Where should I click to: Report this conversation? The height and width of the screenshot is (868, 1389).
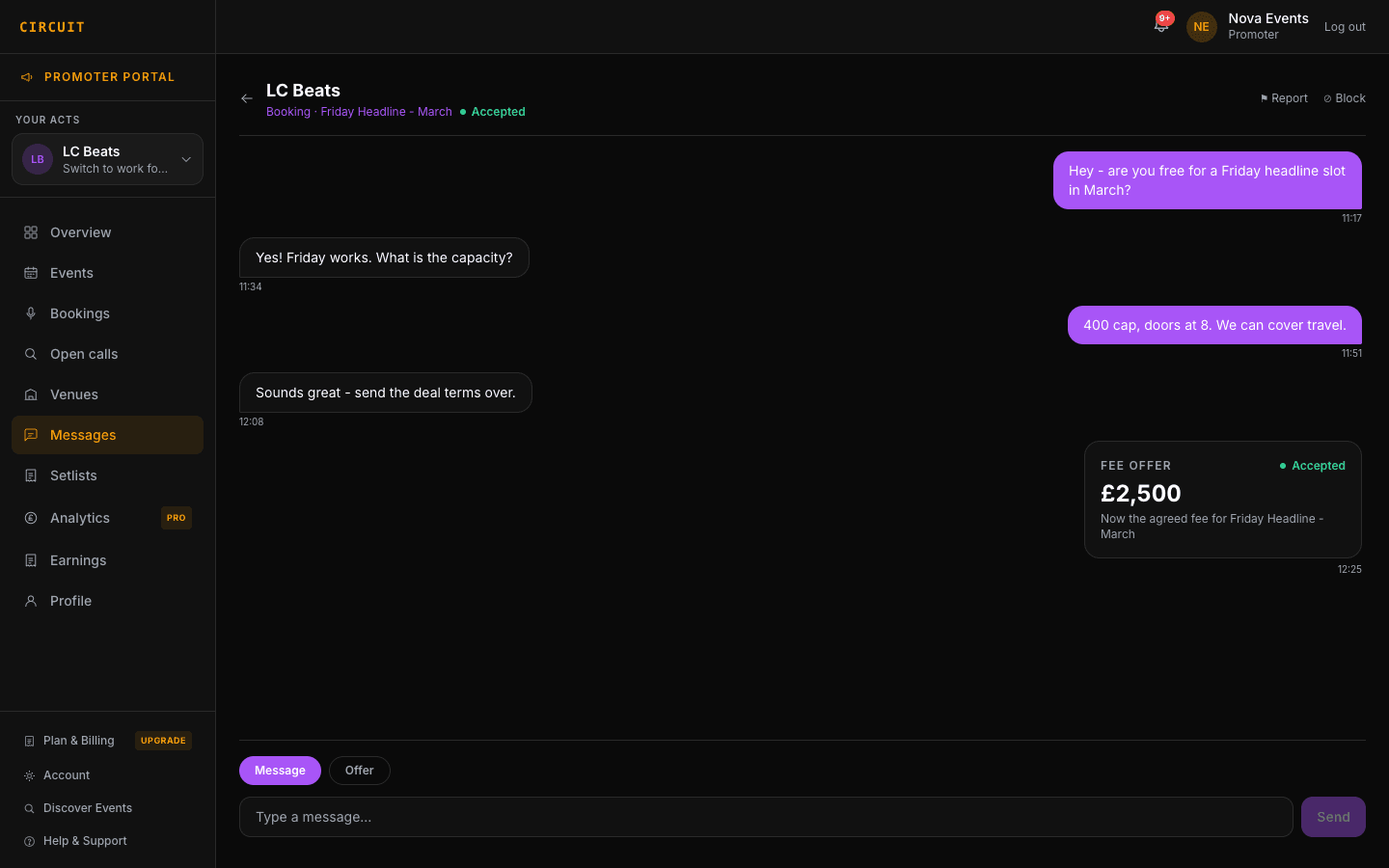(1284, 98)
